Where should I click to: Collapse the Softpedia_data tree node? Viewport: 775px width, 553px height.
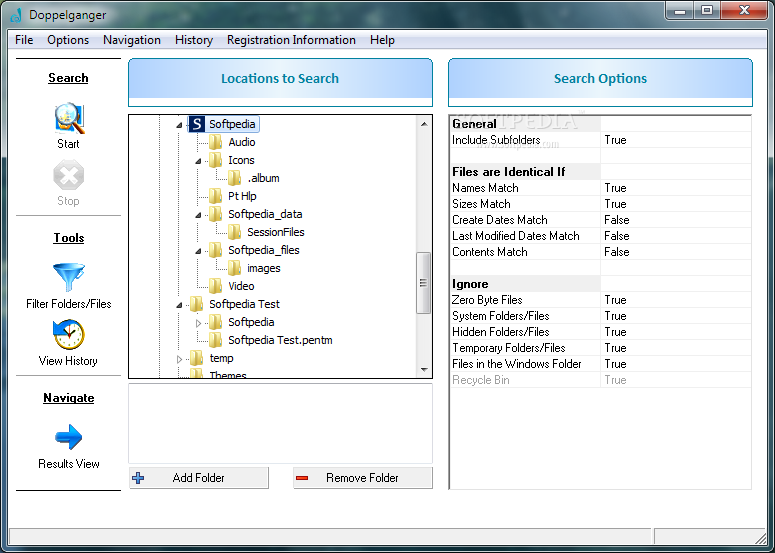point(198,215)
